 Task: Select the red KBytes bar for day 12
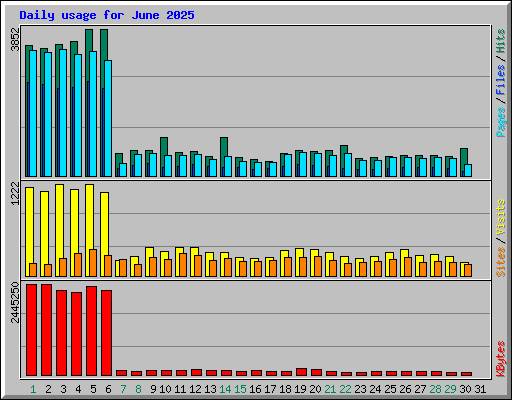click(x=196, y=372)
